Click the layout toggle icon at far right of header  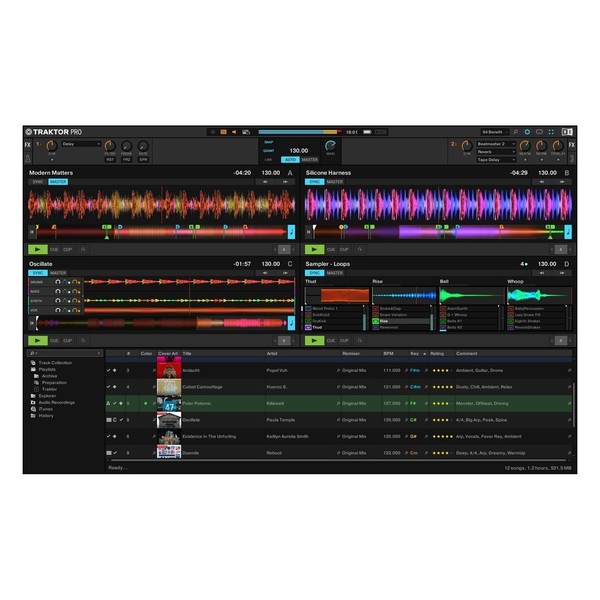click(x=567, y=132)
